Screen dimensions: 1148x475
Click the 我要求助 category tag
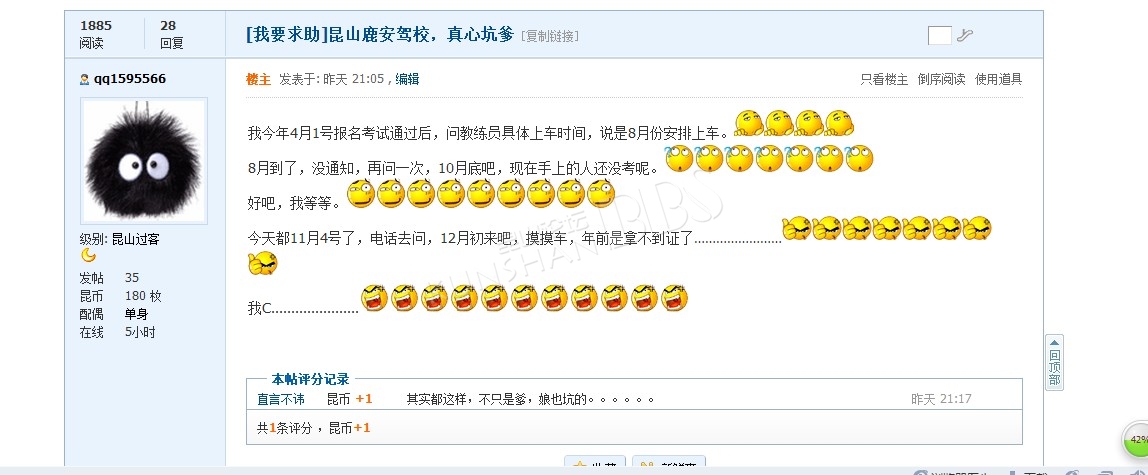click(x=288, y=34)
